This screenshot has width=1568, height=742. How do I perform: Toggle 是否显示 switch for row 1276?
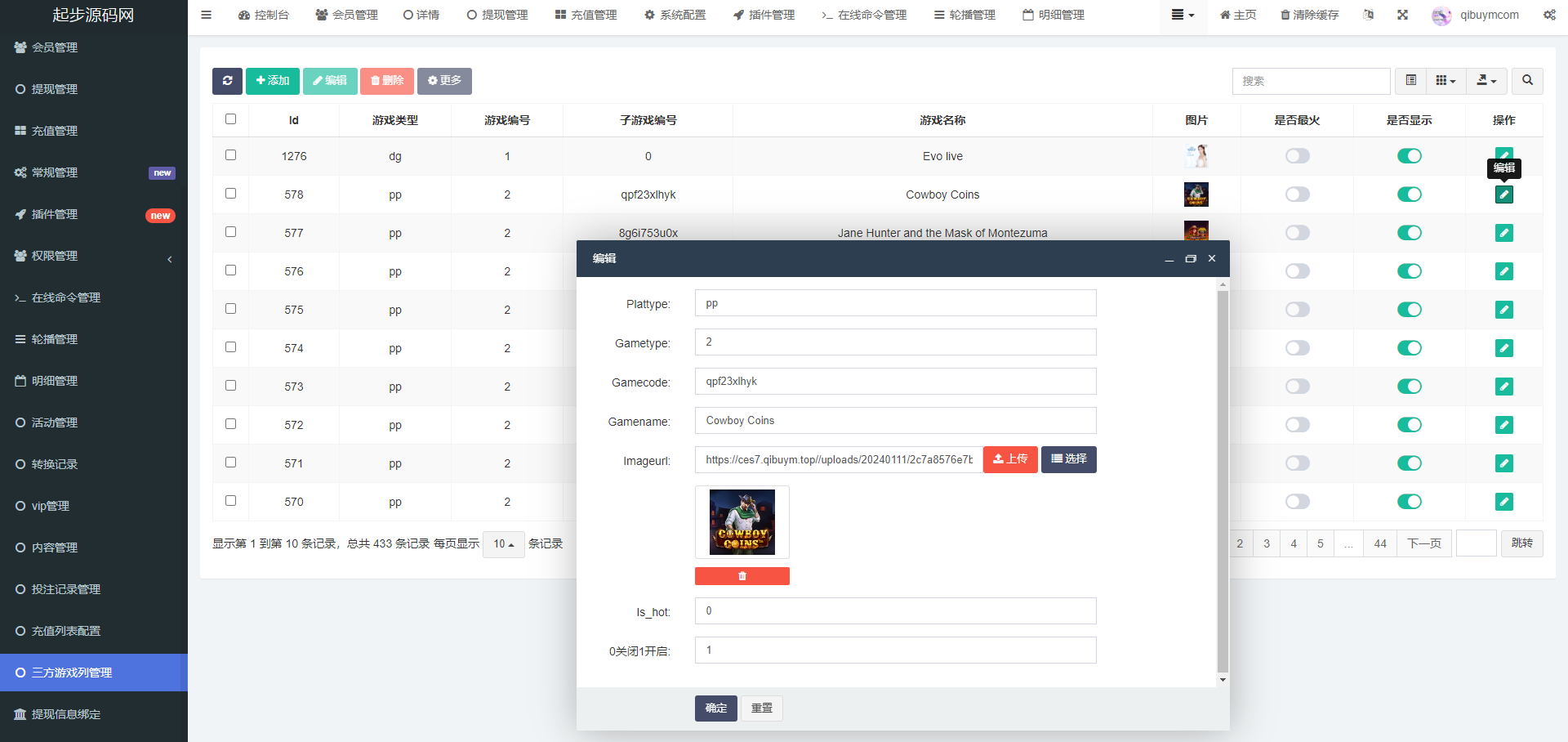tap(1410, 156)
